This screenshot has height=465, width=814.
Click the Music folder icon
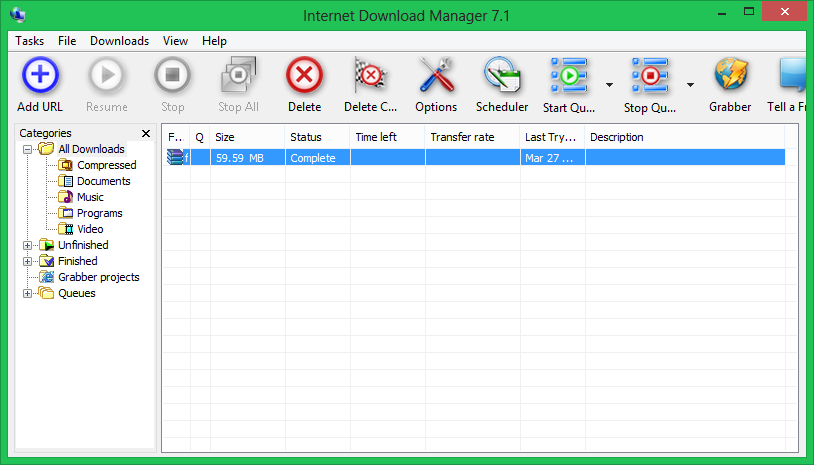point(65,197)
